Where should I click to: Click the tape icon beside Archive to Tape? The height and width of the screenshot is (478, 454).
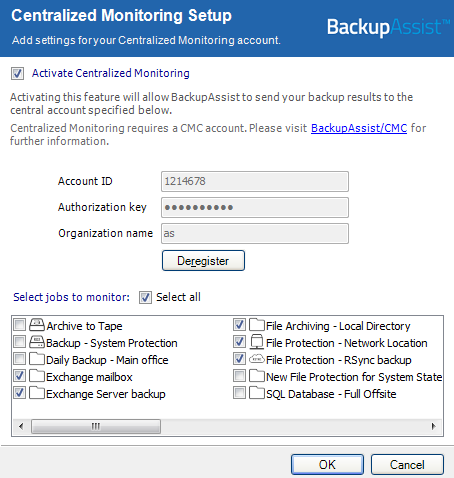pyautogui.click(x=37, y=324)
